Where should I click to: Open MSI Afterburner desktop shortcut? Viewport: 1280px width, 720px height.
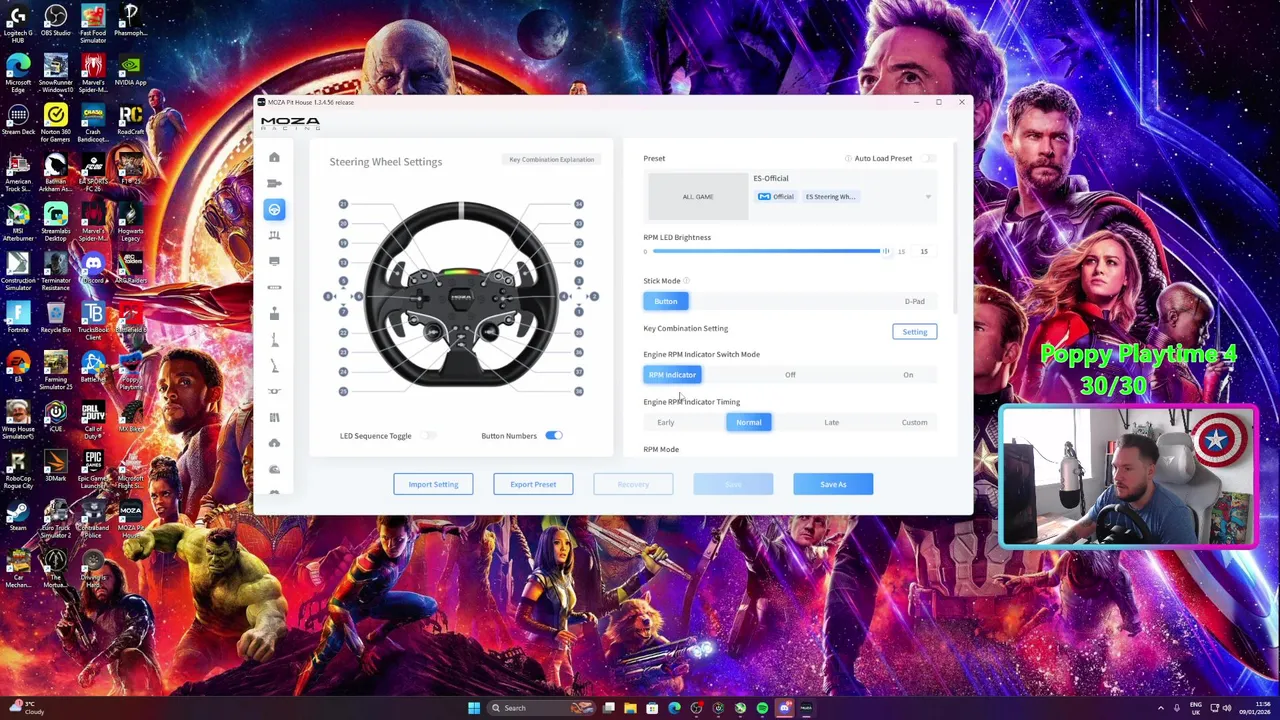point(18,222)
